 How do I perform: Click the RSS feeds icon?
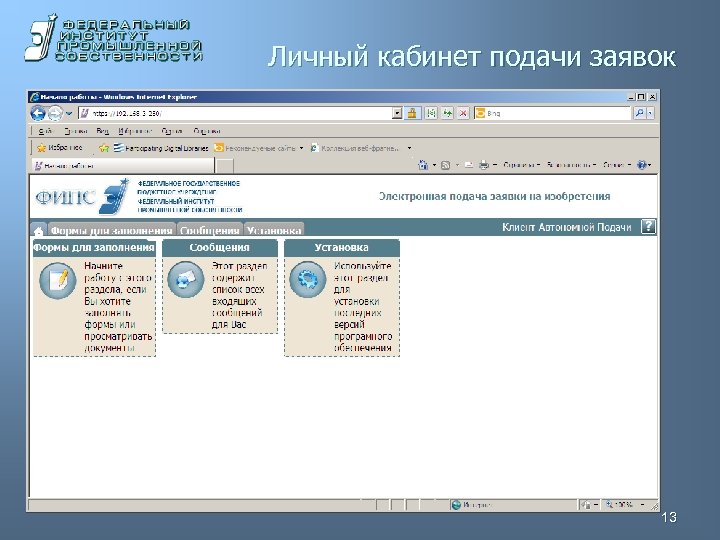pos(445,165)
